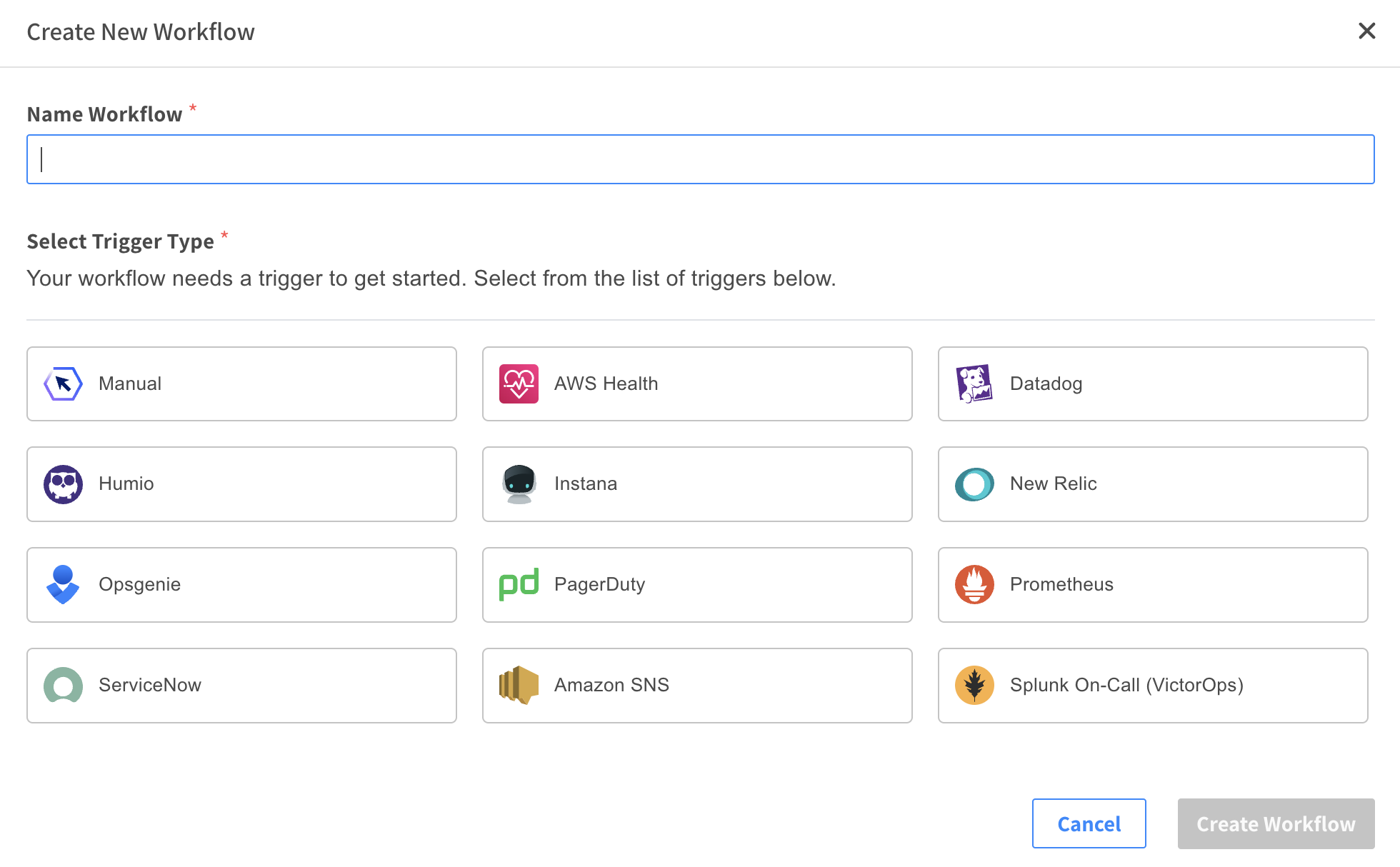This screenshot has height=867, width=1400.
Task: Select the New Relic logo icon
Action: [x=974, y=484]
